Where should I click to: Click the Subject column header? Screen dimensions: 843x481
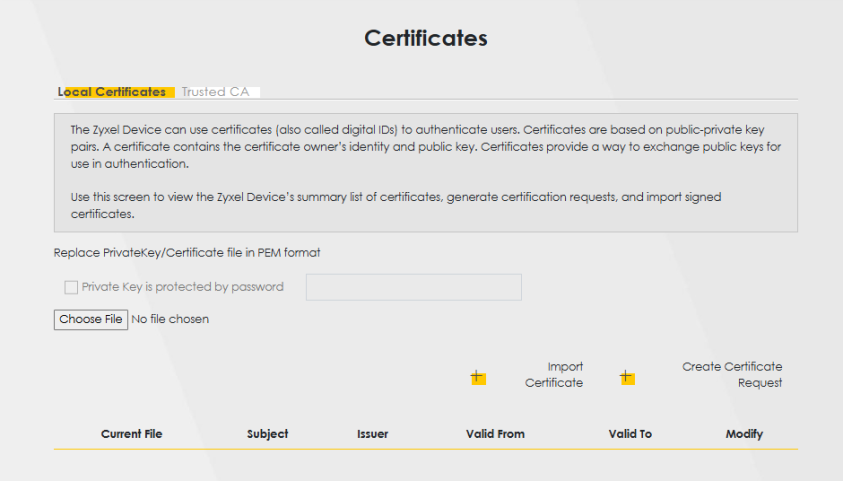tap(267, 434)
